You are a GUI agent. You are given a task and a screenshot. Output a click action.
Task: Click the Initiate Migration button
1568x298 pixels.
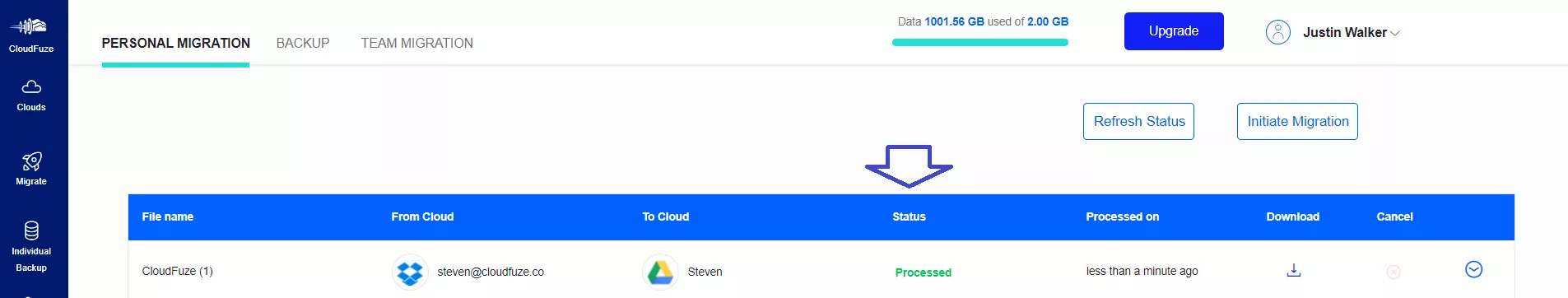point(1297,121)
